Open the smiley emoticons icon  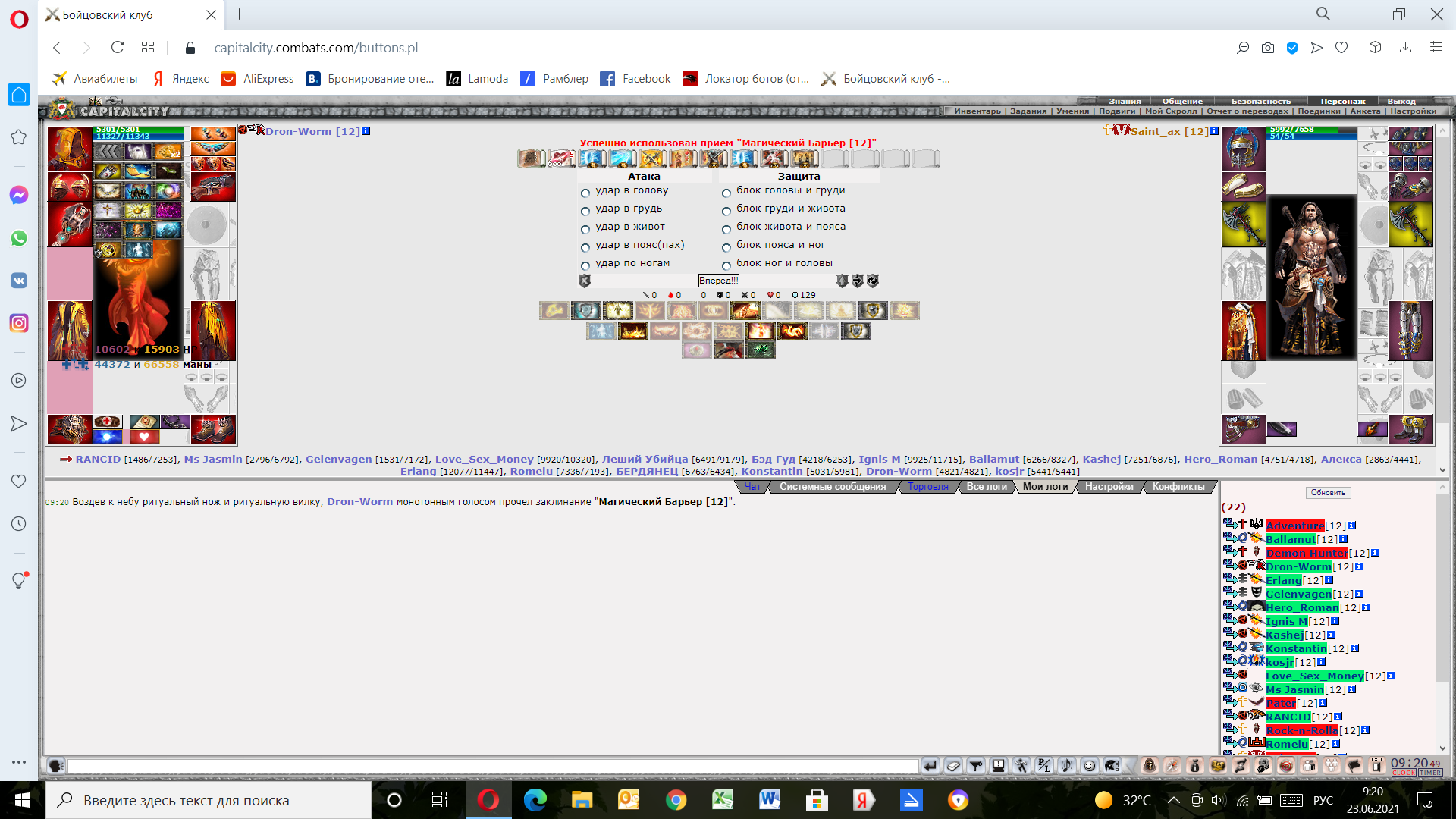tap(1090, 766)
